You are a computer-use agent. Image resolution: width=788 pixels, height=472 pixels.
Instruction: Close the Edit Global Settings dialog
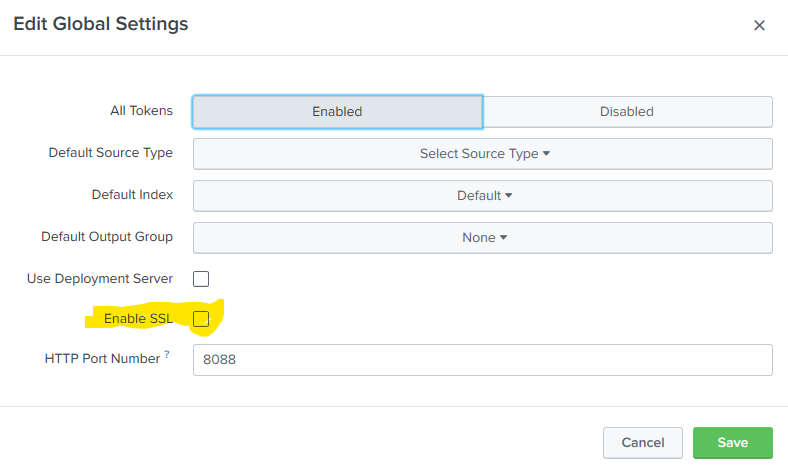pyautogui.click(x=759, y=25)
